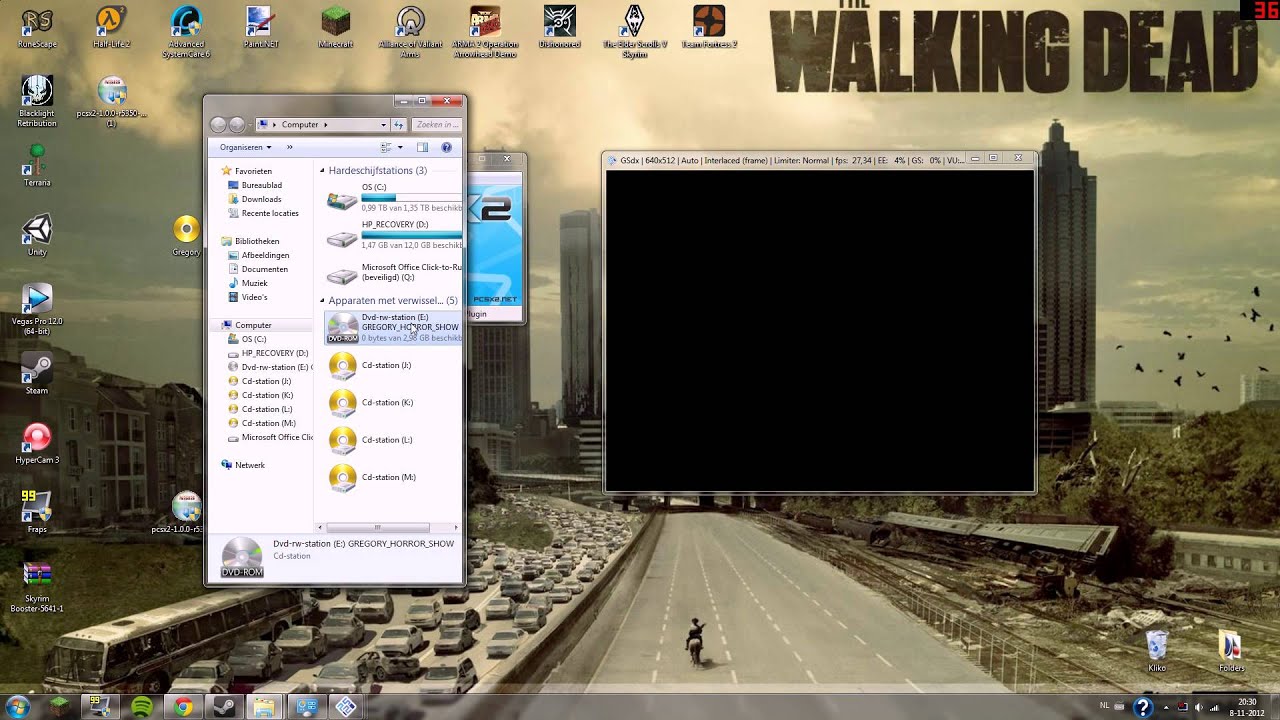
Task: Launch the Terraria desktop shortcut
Action: 37,166
